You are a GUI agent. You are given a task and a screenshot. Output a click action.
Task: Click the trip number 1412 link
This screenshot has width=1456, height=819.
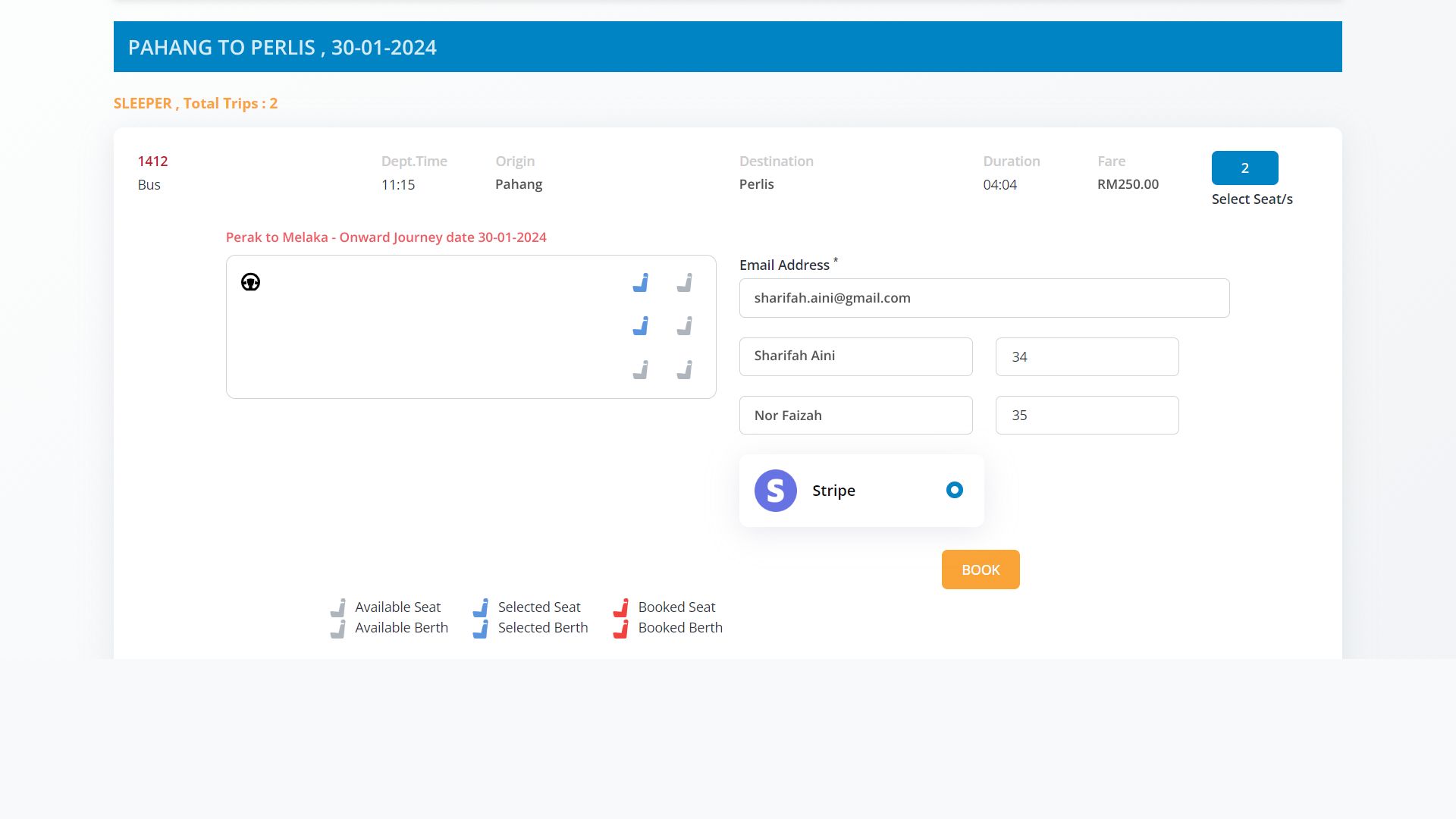(152, 161)
